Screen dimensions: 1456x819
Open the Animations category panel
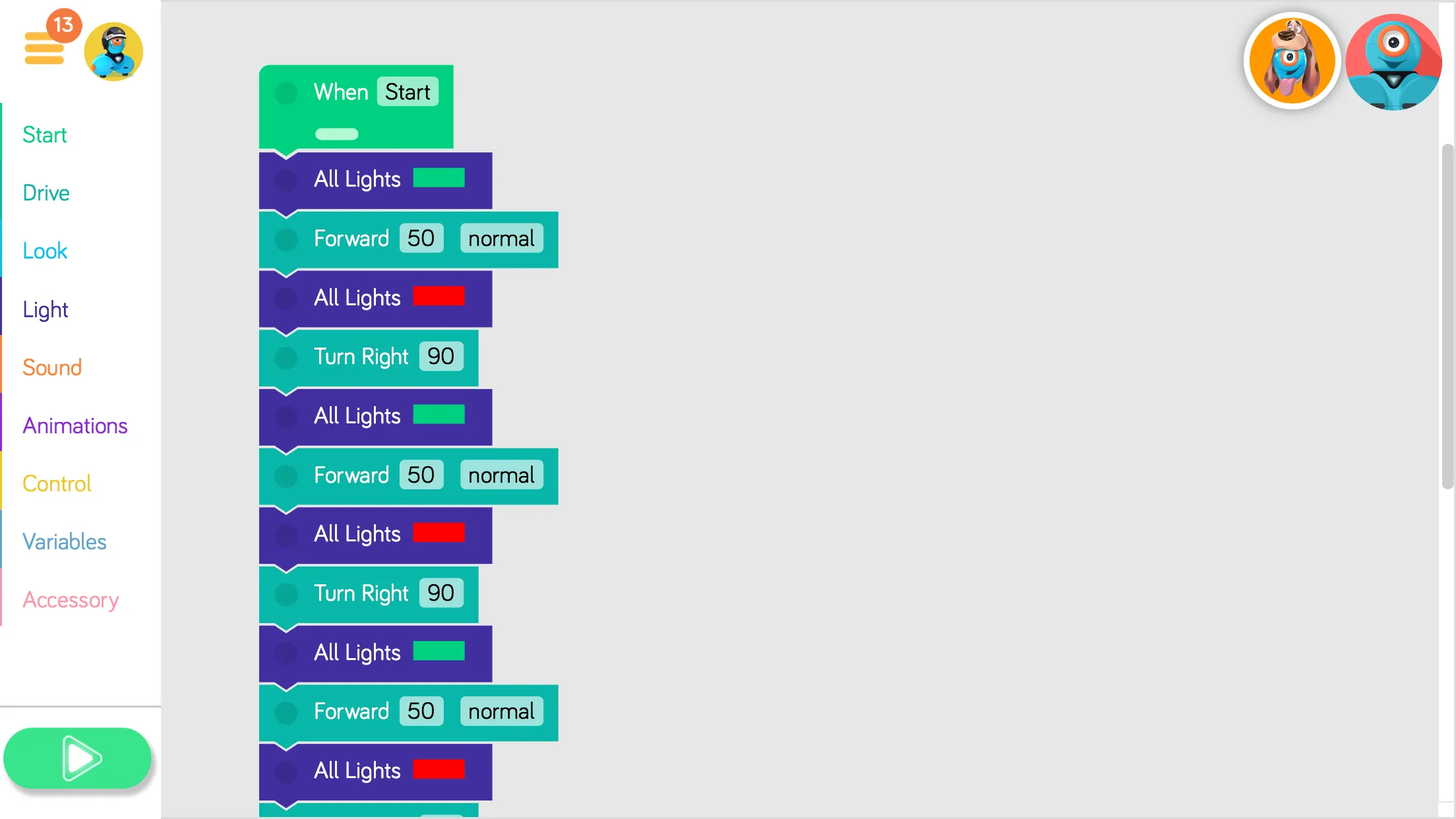tap(75, 425)
